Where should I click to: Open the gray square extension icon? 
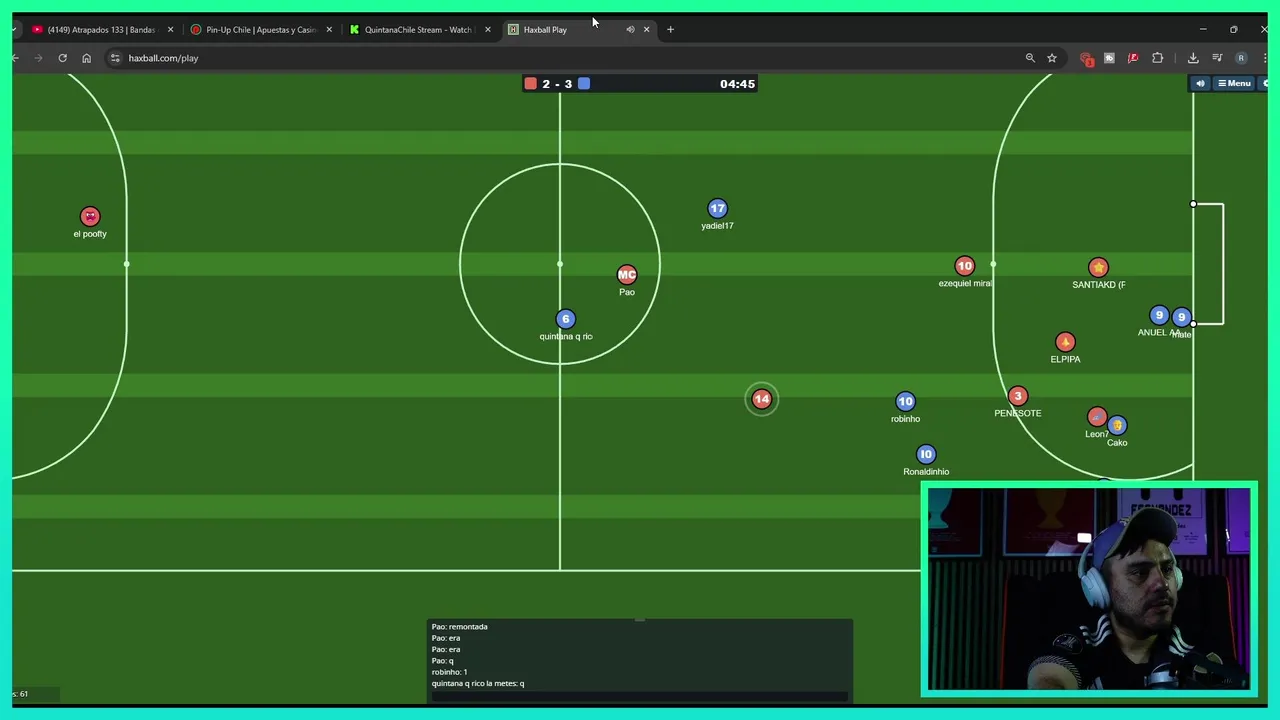[1109, 58]
